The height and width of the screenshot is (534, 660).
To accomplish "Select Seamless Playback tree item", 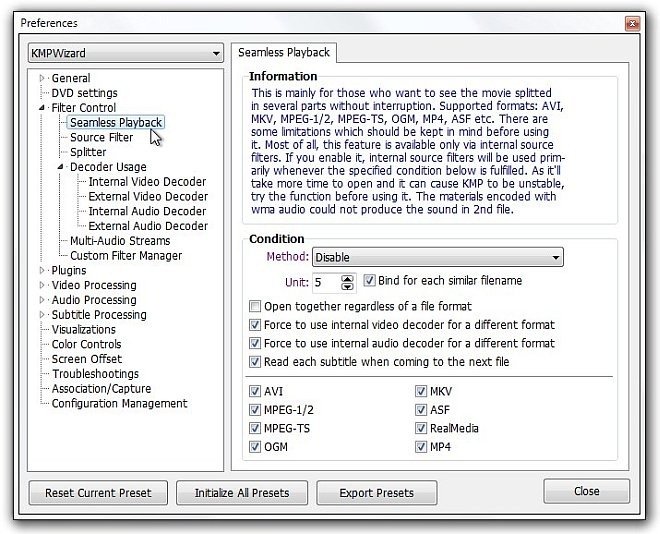I will click(x=116, y=122).
